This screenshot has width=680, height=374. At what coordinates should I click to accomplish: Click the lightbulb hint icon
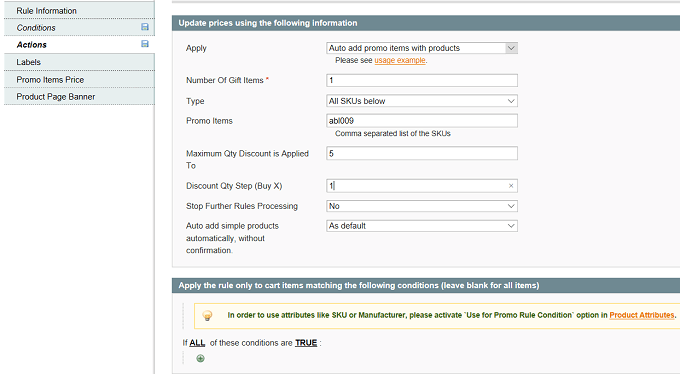pyautogui.click(x=207, y=315)
